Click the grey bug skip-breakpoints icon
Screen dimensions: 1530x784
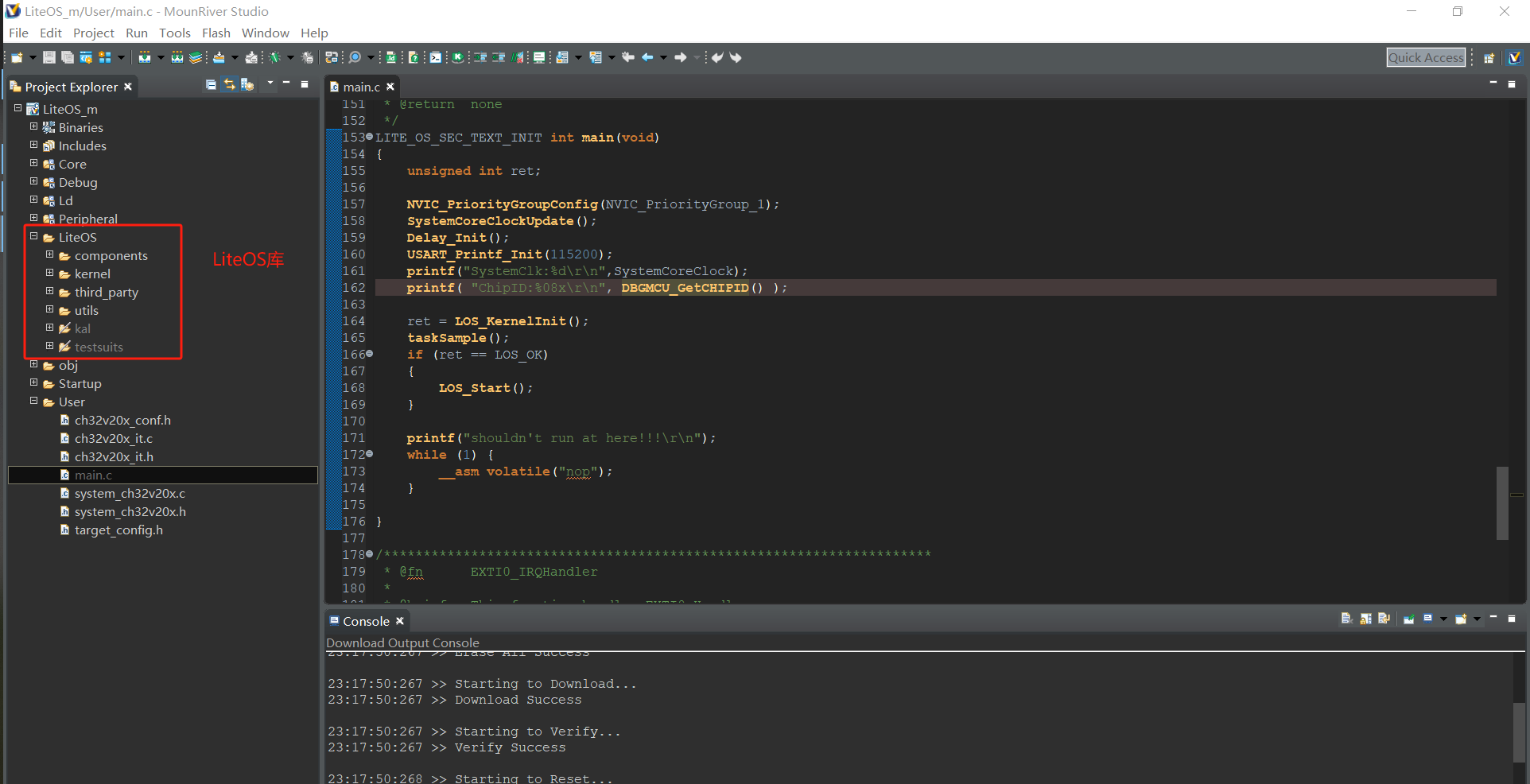tap(308, 57)
